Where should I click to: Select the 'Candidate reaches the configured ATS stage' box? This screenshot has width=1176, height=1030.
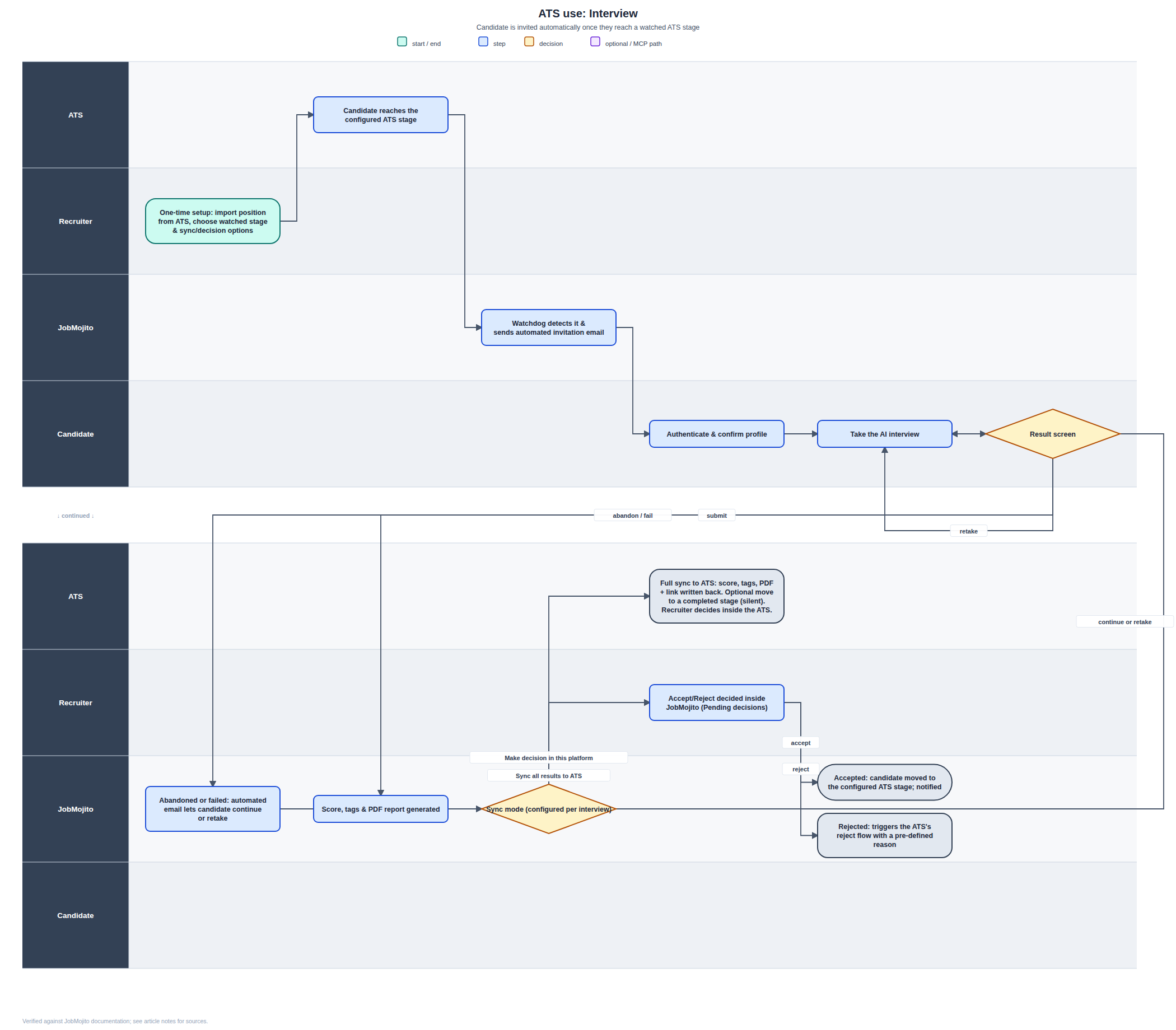coord(381,115)
